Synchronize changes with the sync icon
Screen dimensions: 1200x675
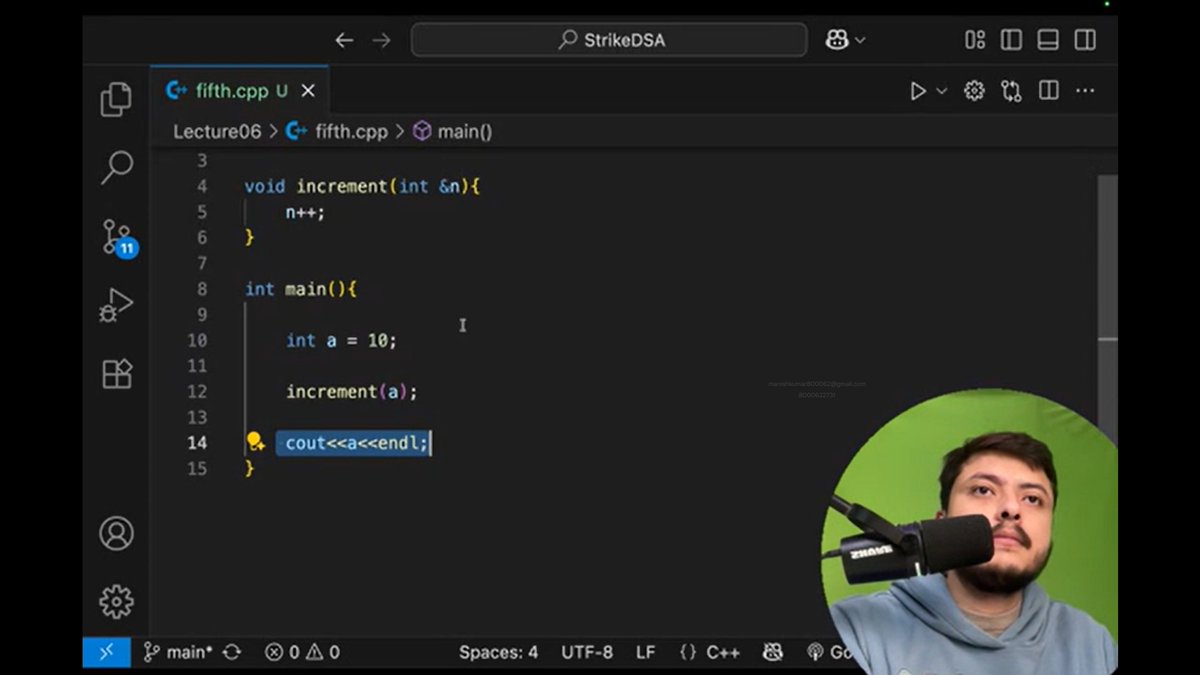[x=232, y=652]
